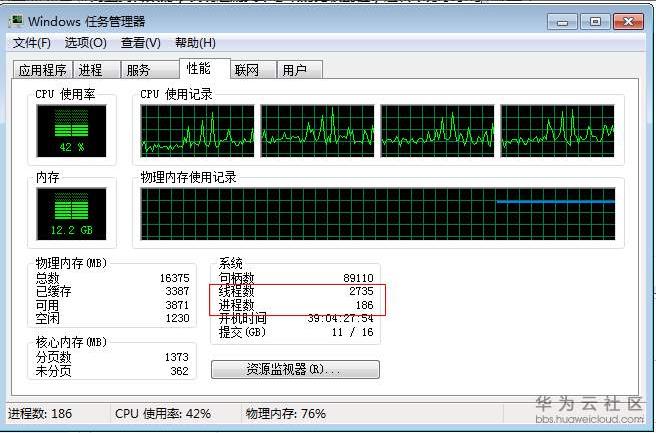Switch to the 应用程序 tab
The image size is (656, 433).
[43, 70]
